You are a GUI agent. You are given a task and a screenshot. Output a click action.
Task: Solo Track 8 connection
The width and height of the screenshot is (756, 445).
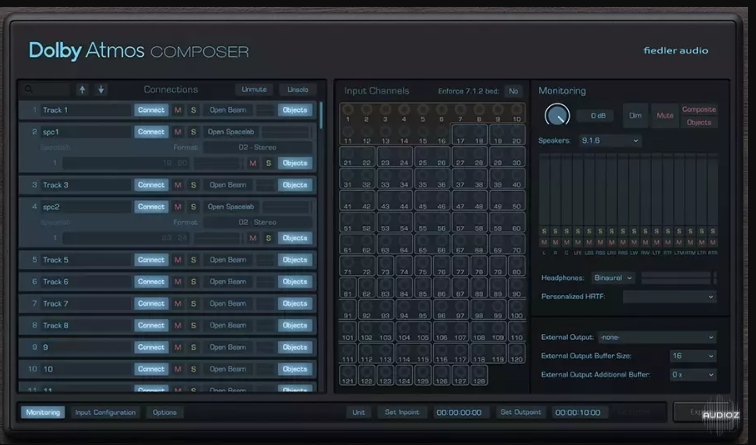(x=193, y=325)
